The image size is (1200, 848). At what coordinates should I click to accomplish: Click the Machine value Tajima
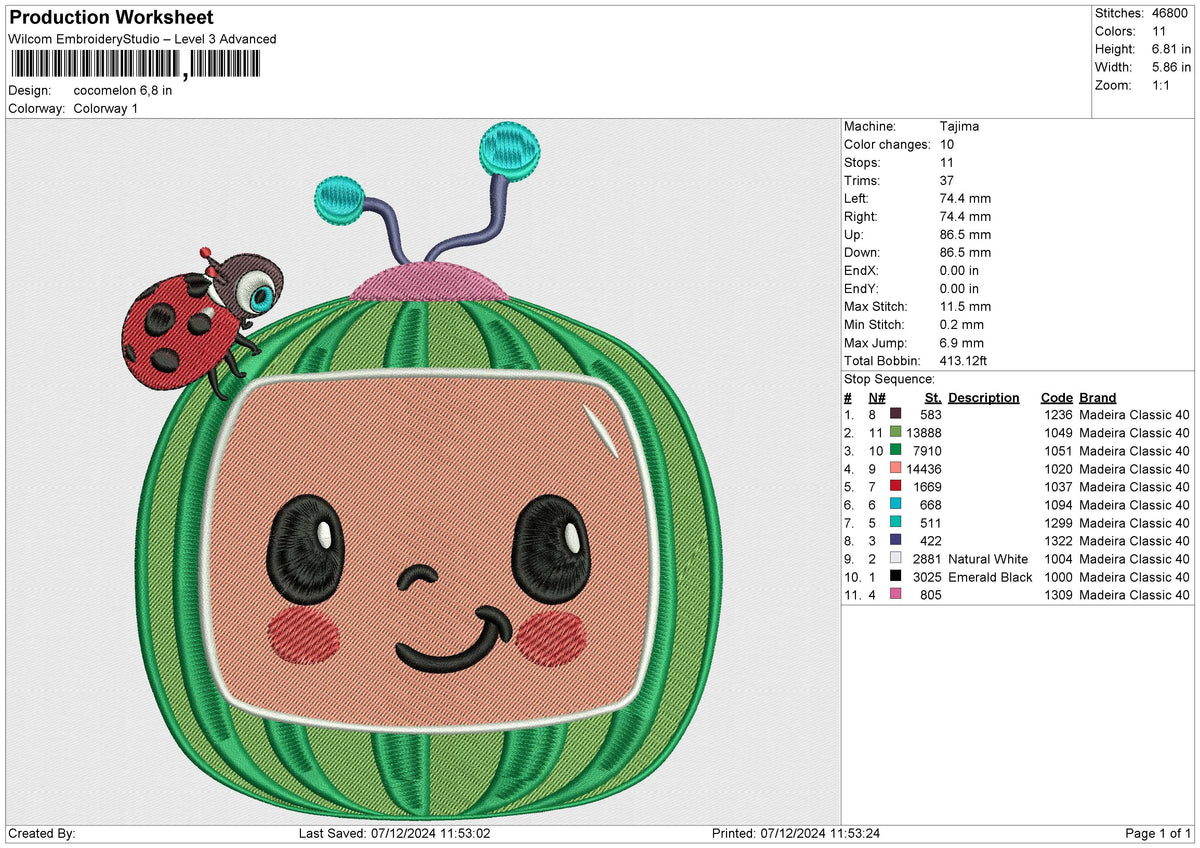pos(960,126)
